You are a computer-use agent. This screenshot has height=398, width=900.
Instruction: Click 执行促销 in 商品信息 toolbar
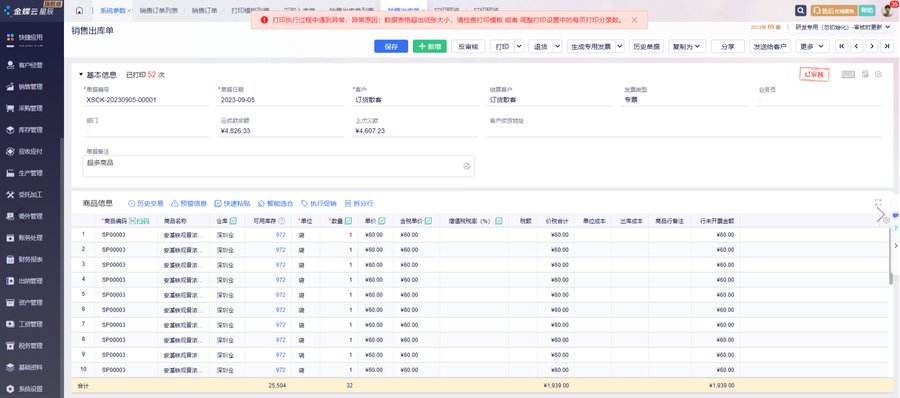click(319, 203)
